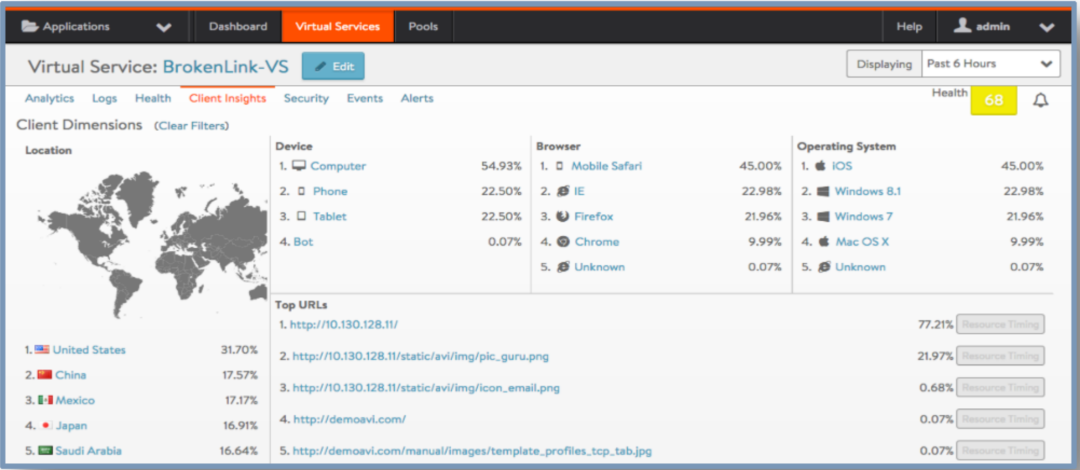
Task: Click the Applications folder icon
Action: pyautogui.click(x=30, y=27)
